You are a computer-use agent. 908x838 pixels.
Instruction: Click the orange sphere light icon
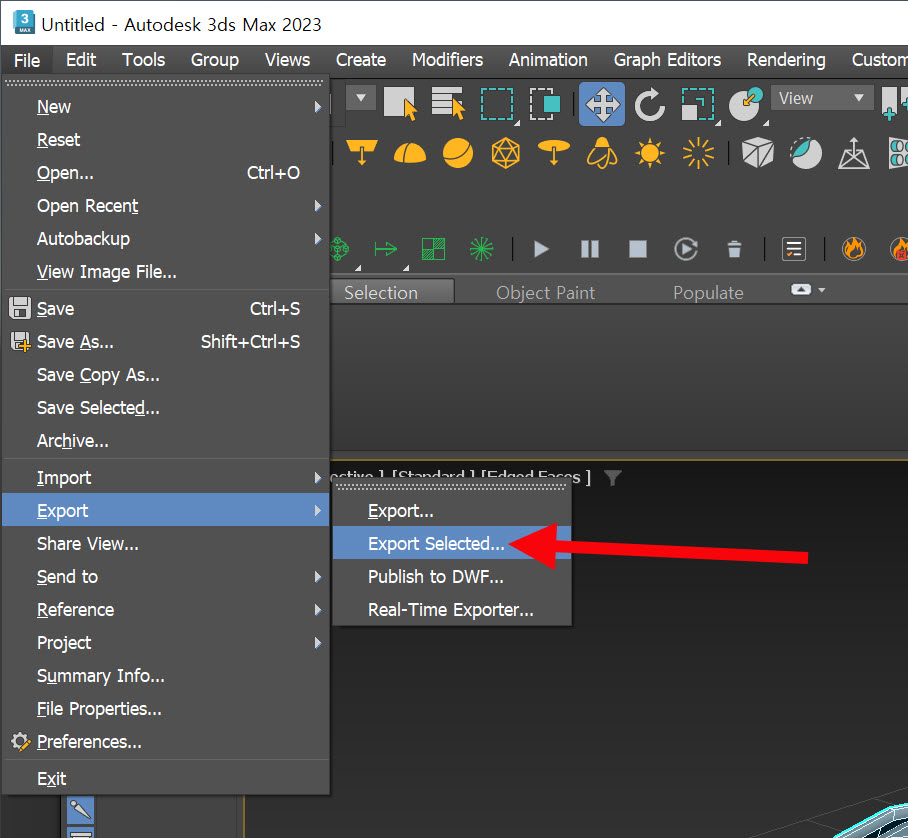tap(457, 153)
